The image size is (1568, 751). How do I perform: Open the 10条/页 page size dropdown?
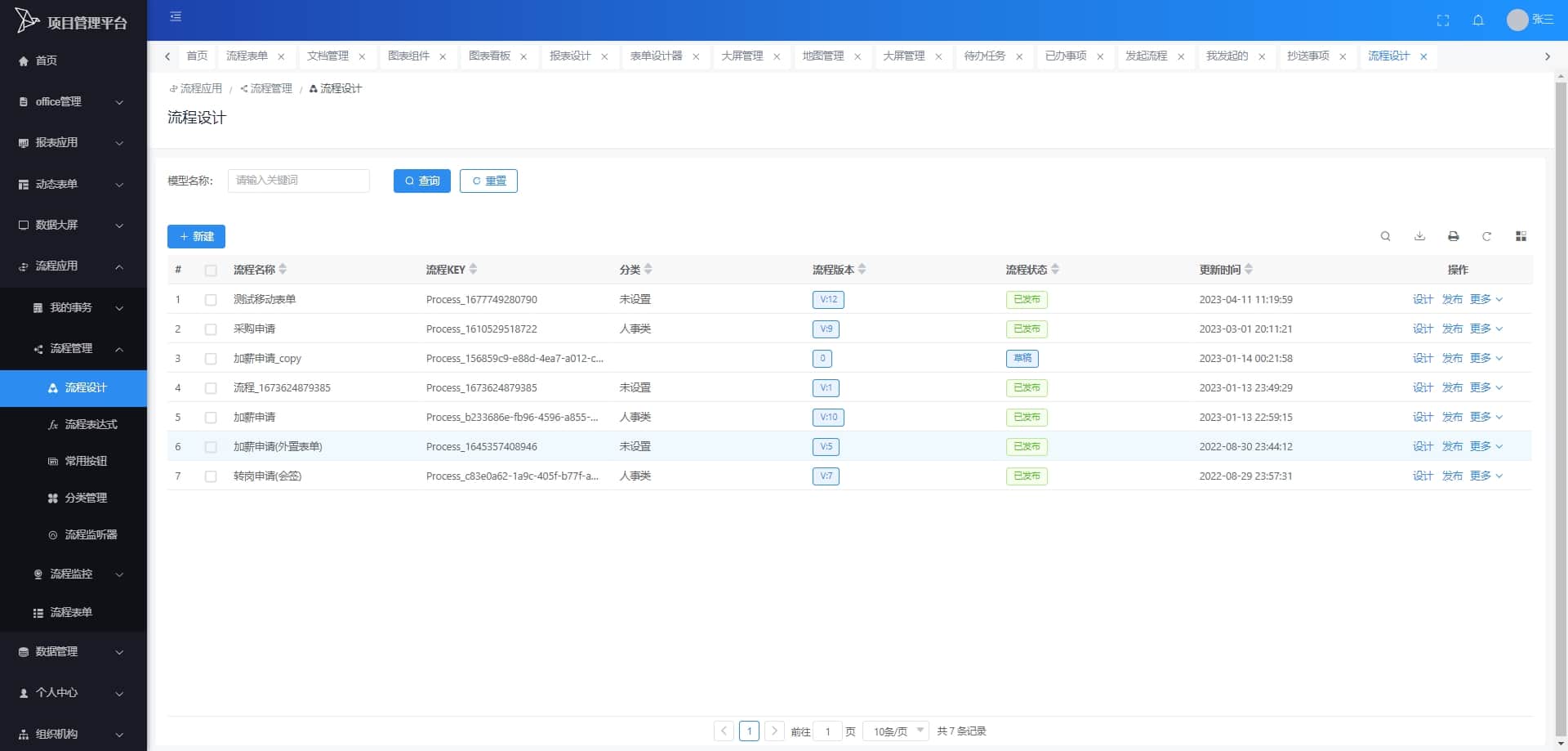click(x=896, y=731)
